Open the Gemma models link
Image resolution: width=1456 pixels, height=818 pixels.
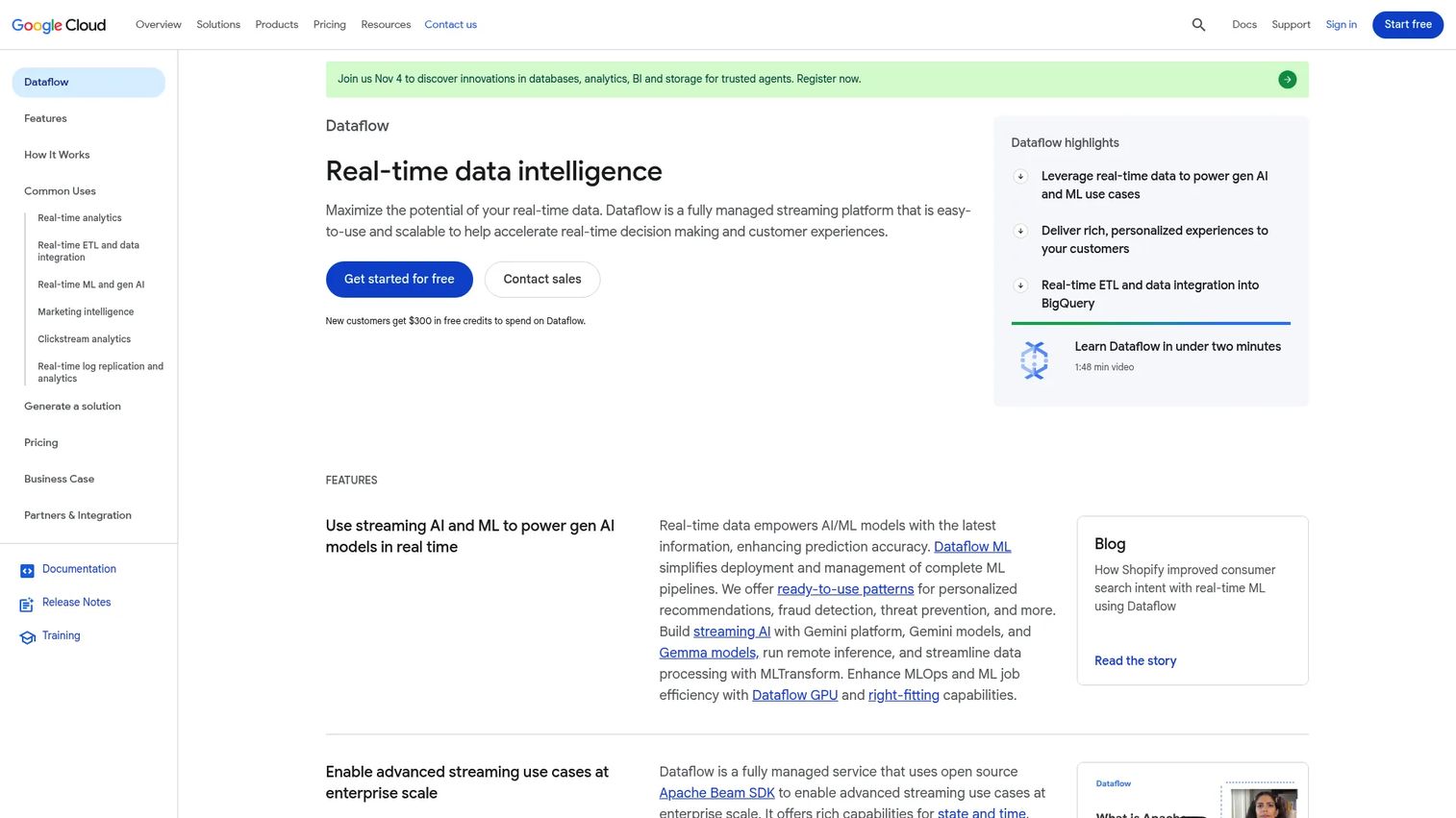[x=708, y=653]
